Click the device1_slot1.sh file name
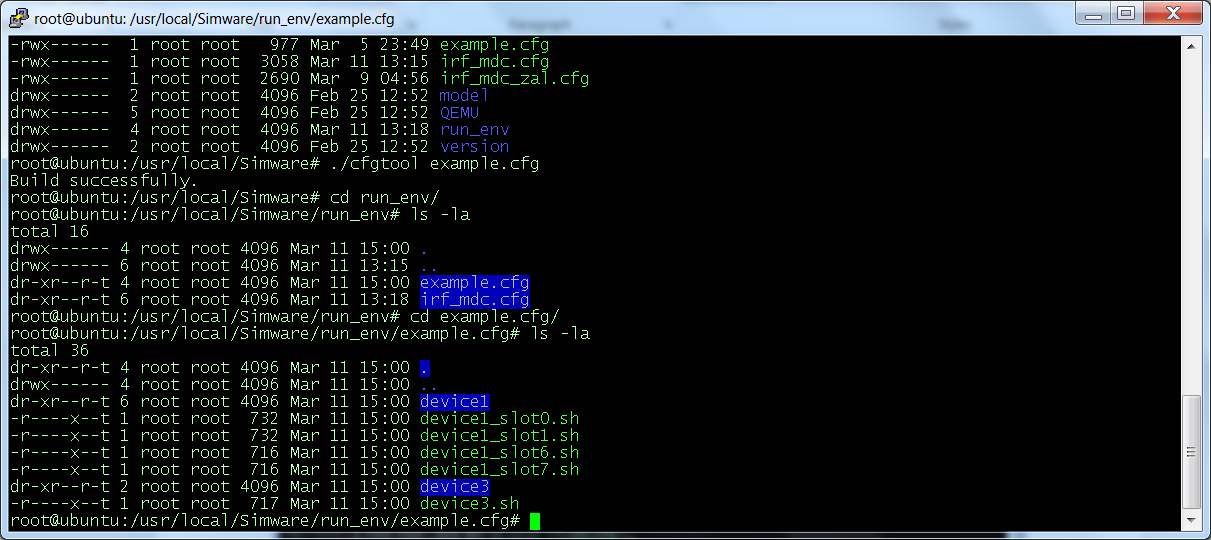Image resolution: width=1211 pixels, height=540 pixels. click(x=499, y=436)
